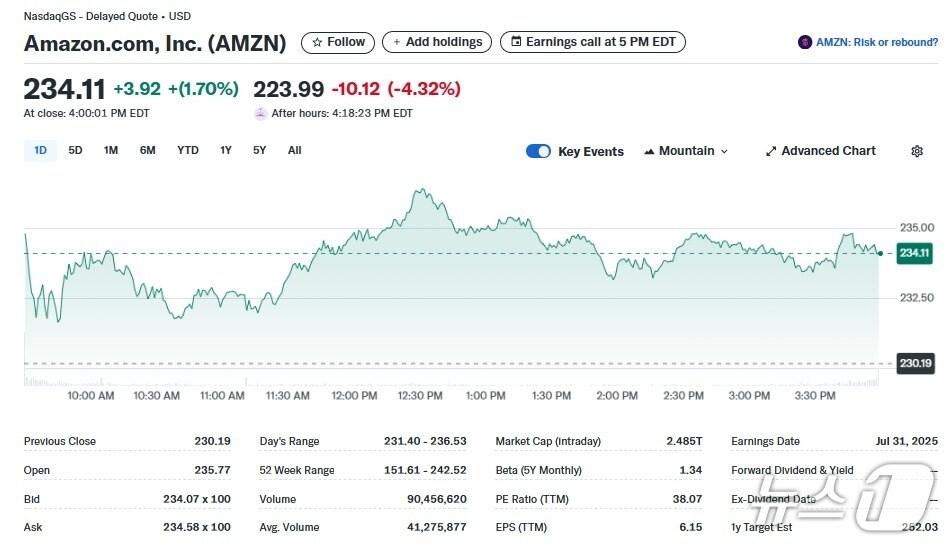Image resolution: width=948 pixels, height=545 pixels.
Task: Click the After hours moon icon
Action: (x=261, y=113)
